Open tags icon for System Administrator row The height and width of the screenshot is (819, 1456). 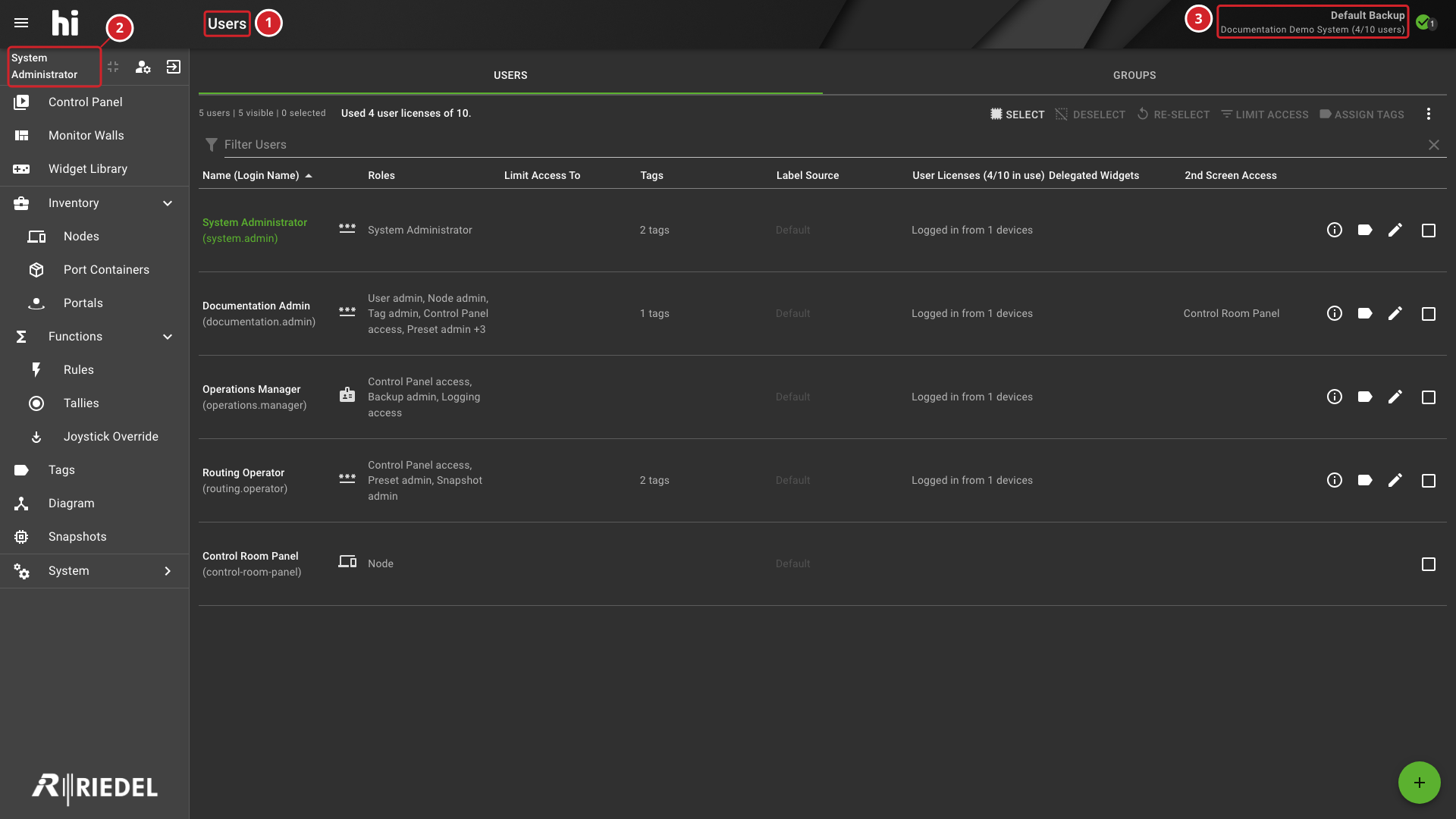pyautogui.click(x=1365, y=230)
